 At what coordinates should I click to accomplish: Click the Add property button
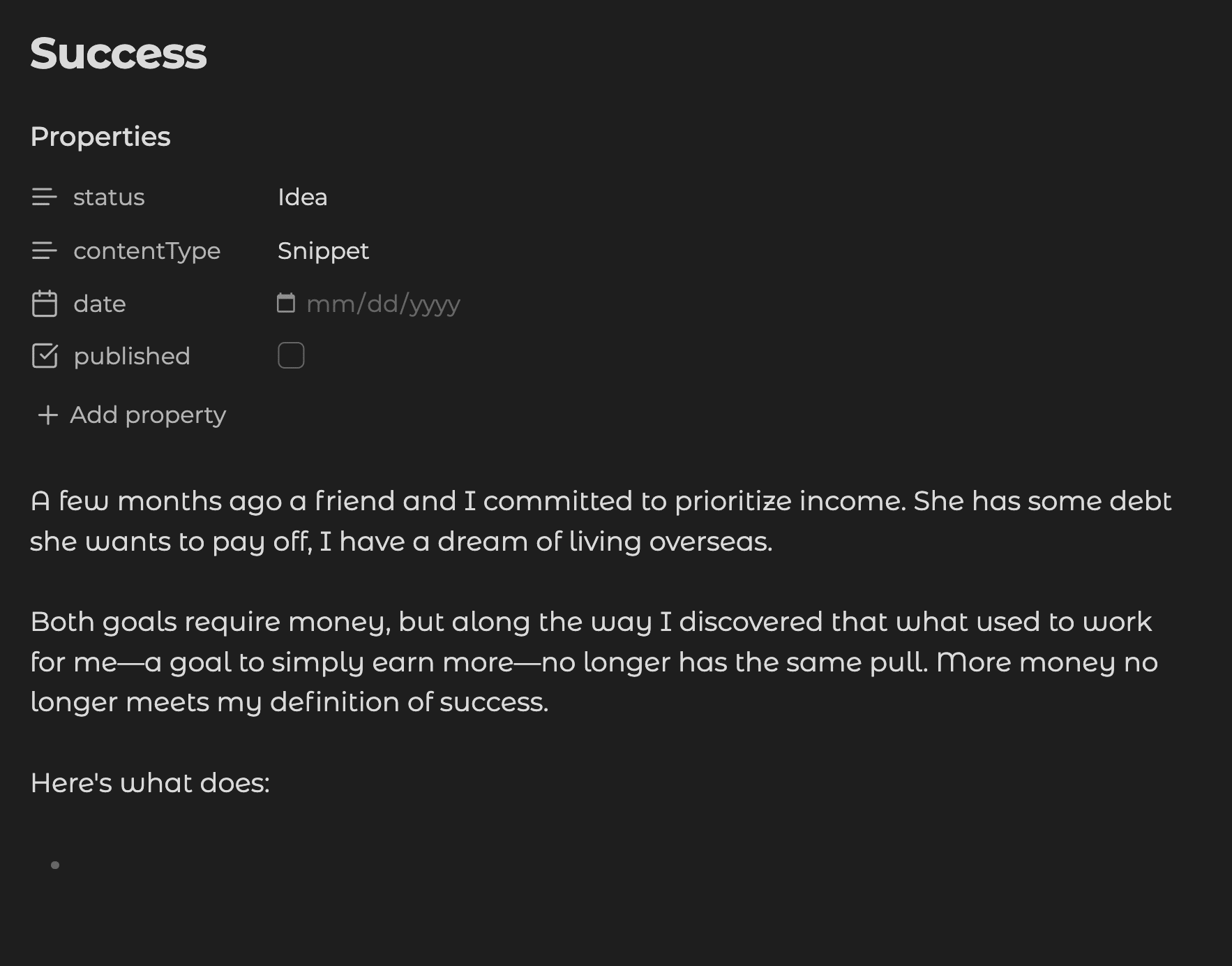coord(147,415)
